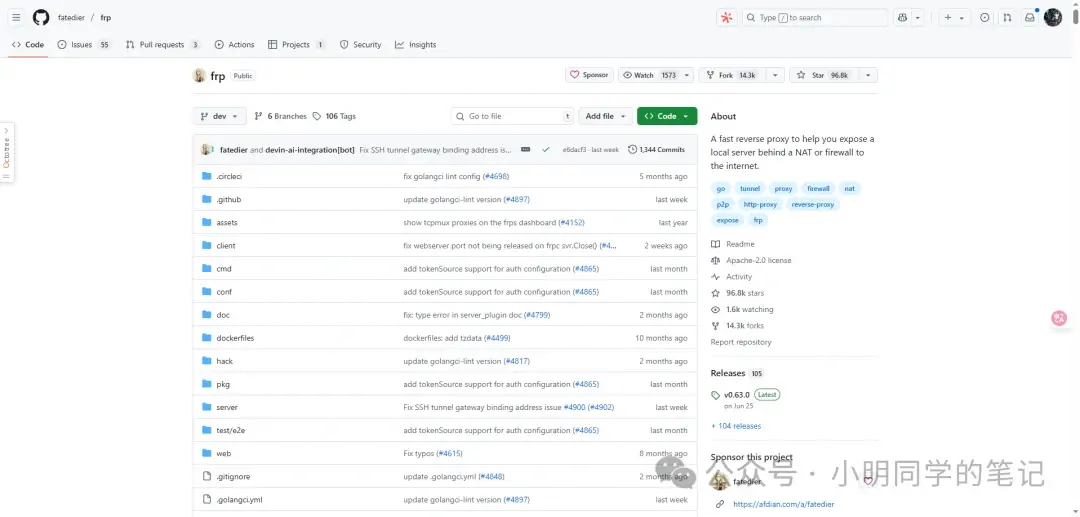
Task: Open the Apache-2.0 license link
Action: (x=751, y=260)
